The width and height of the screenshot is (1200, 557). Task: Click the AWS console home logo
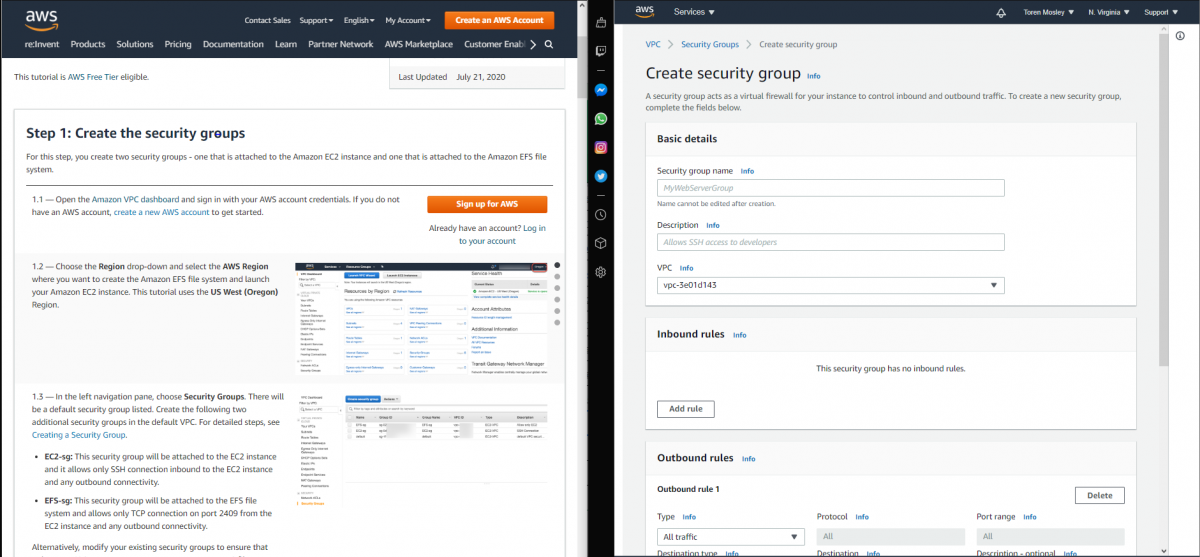pyautogui.click(x=644, y=12)
